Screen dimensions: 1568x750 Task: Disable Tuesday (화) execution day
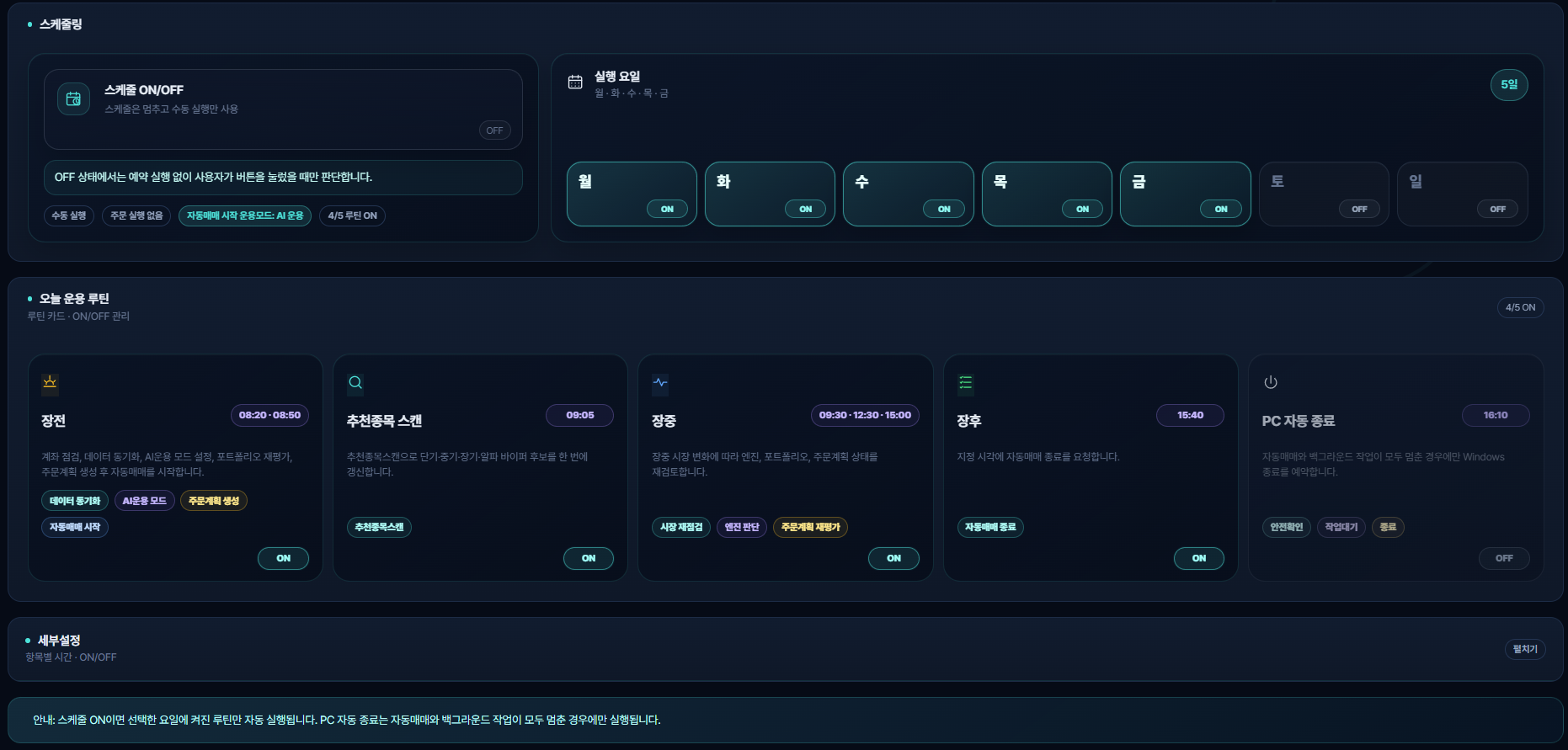(806, 209)
